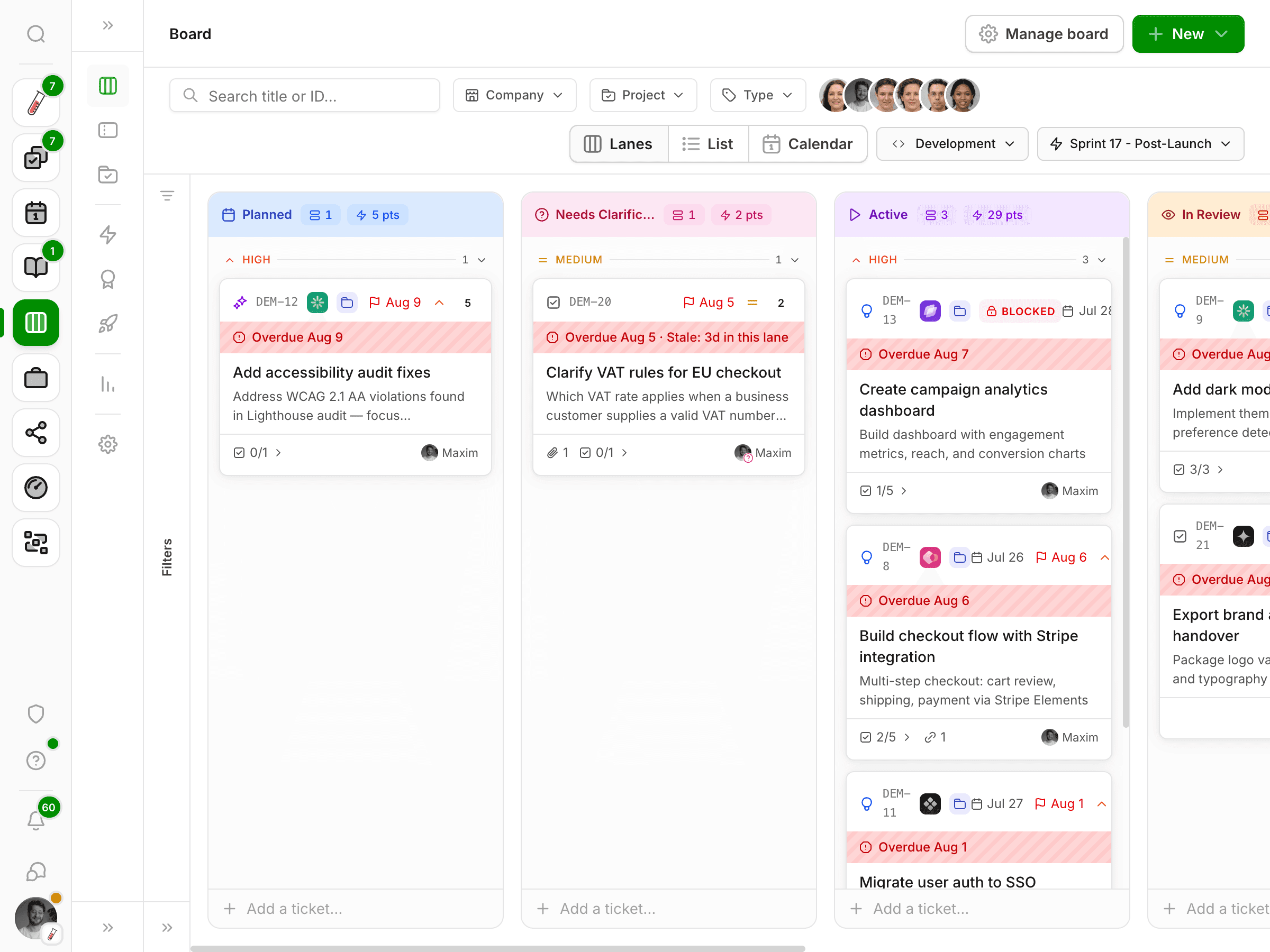Open notifications bell with 60 badge
Image resolution: width=1270 pixels, height=952 pixels.
35,820
